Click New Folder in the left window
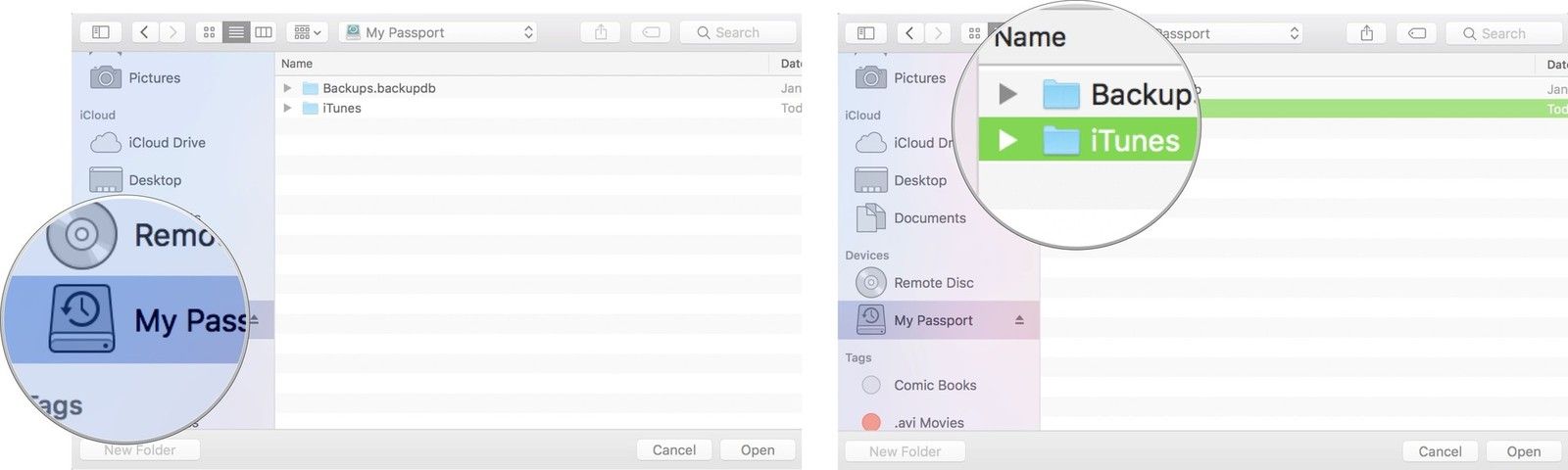The width and height of the screenshot is (1568, 470). coord(140,450)
